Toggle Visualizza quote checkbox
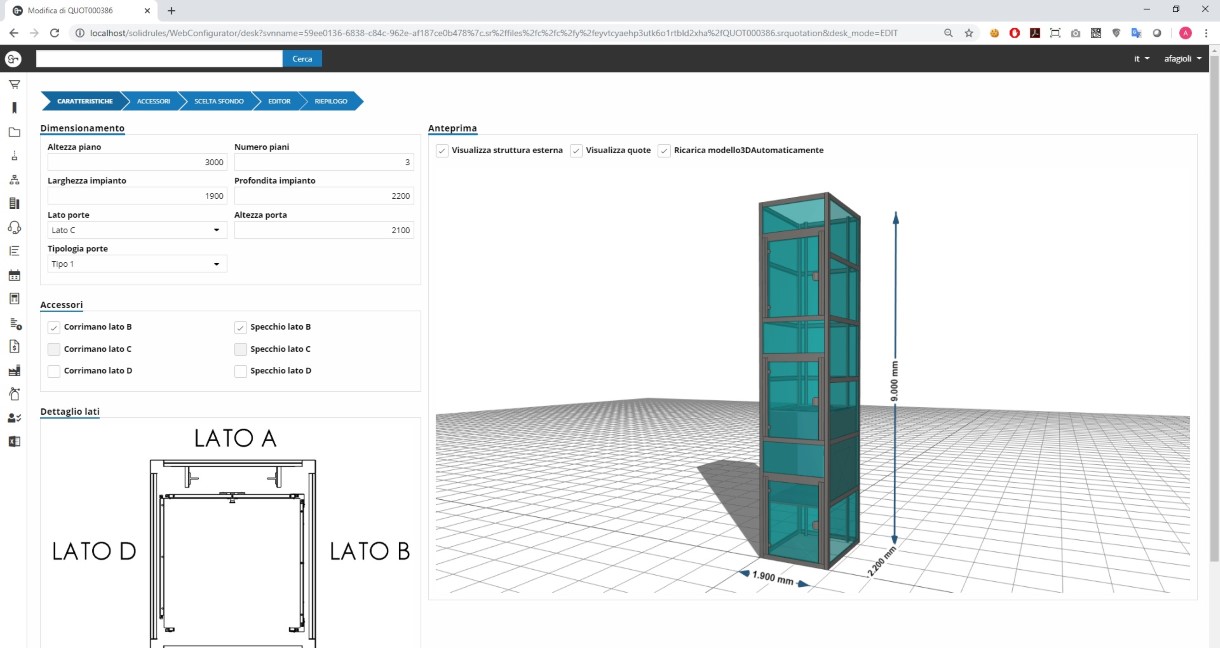 point(576,150)
